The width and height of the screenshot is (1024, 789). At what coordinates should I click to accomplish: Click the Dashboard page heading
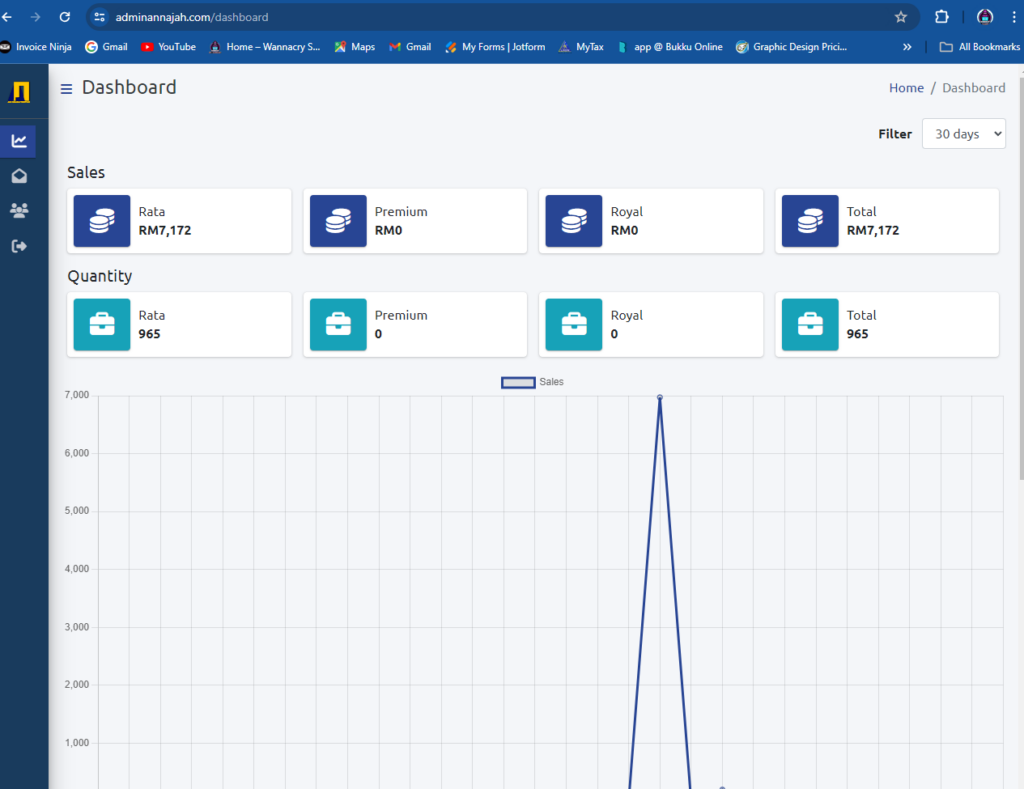(129, 88)
